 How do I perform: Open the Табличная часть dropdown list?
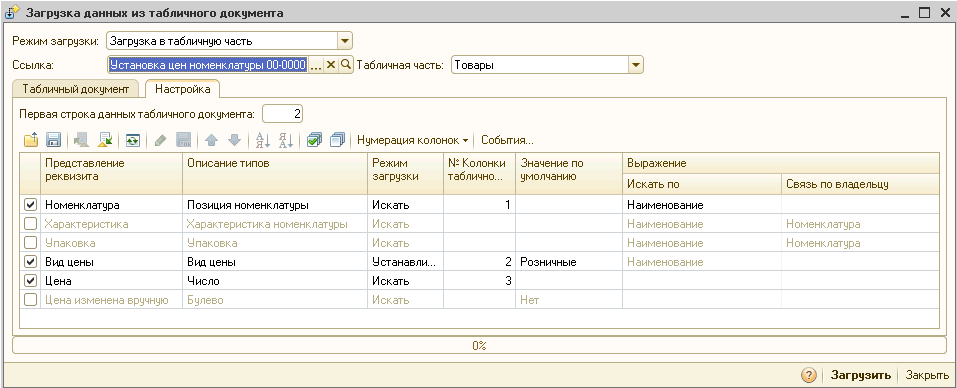(x=636, y=65)
